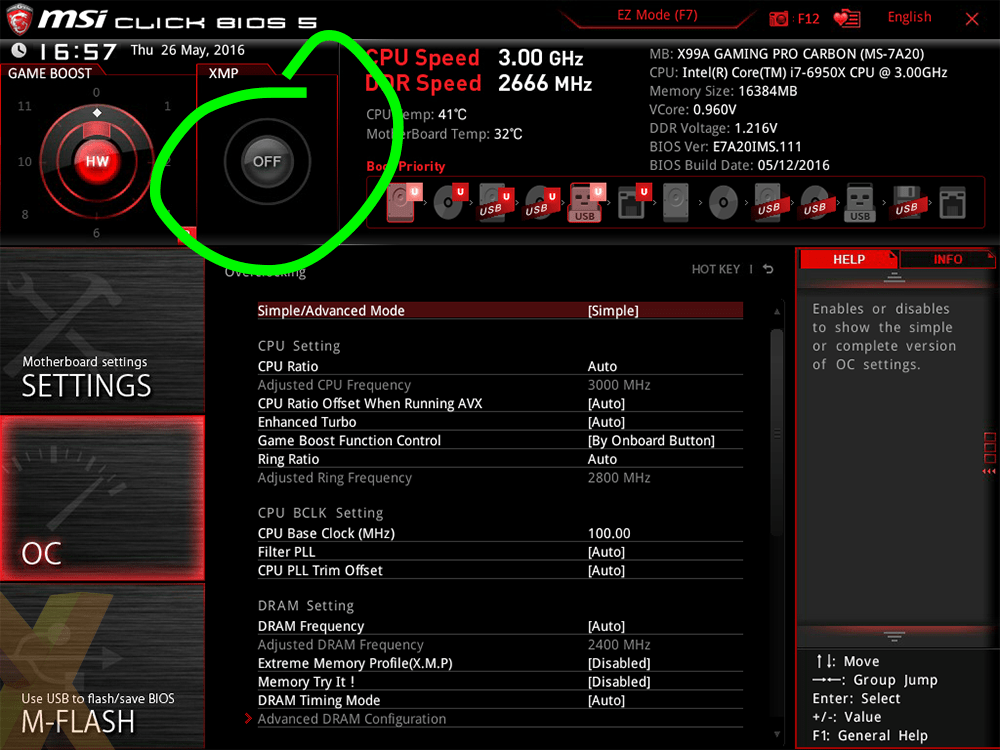Open CPU Ratio Offset When Running AVX option
Image resolution: width=1000 pixels, height=750 pixels.
click(x=500, y=403)
